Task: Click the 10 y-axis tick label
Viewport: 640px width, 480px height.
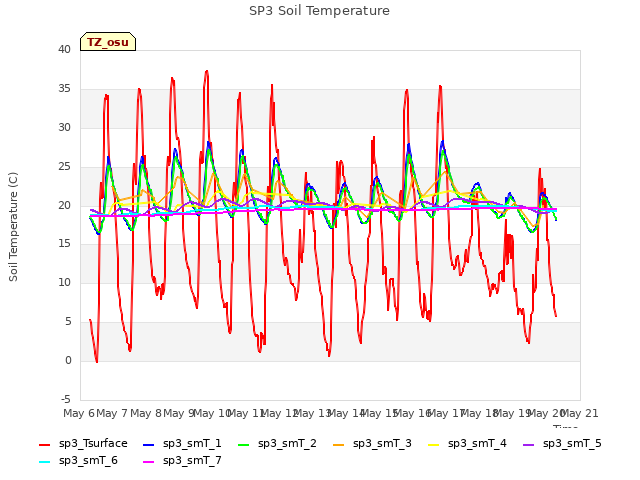Action: pyautogui.click(x=64, y=282)
